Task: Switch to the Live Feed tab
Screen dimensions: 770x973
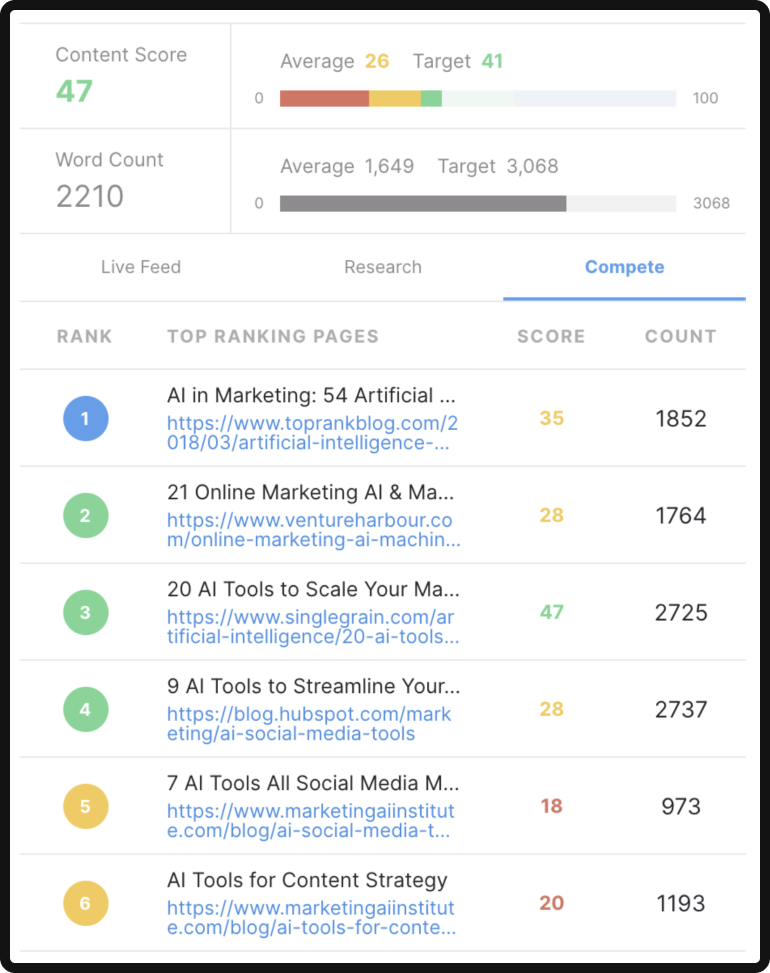Action: (141, 267)
